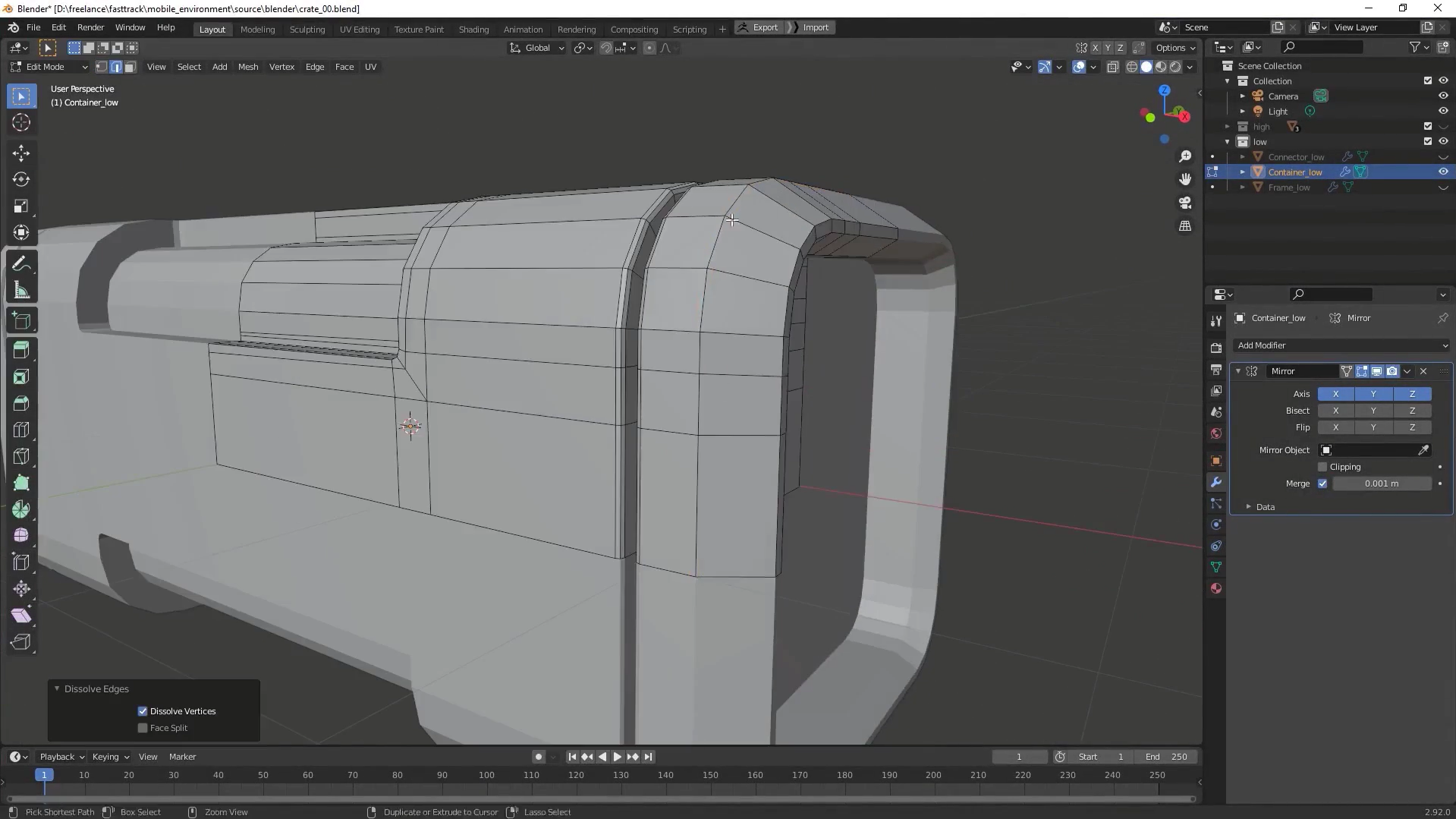Image resolution: width=1456 pixels, height=819 pixels.
Task: Switch to orthographic grid view icon
Action: [1185, 226]
